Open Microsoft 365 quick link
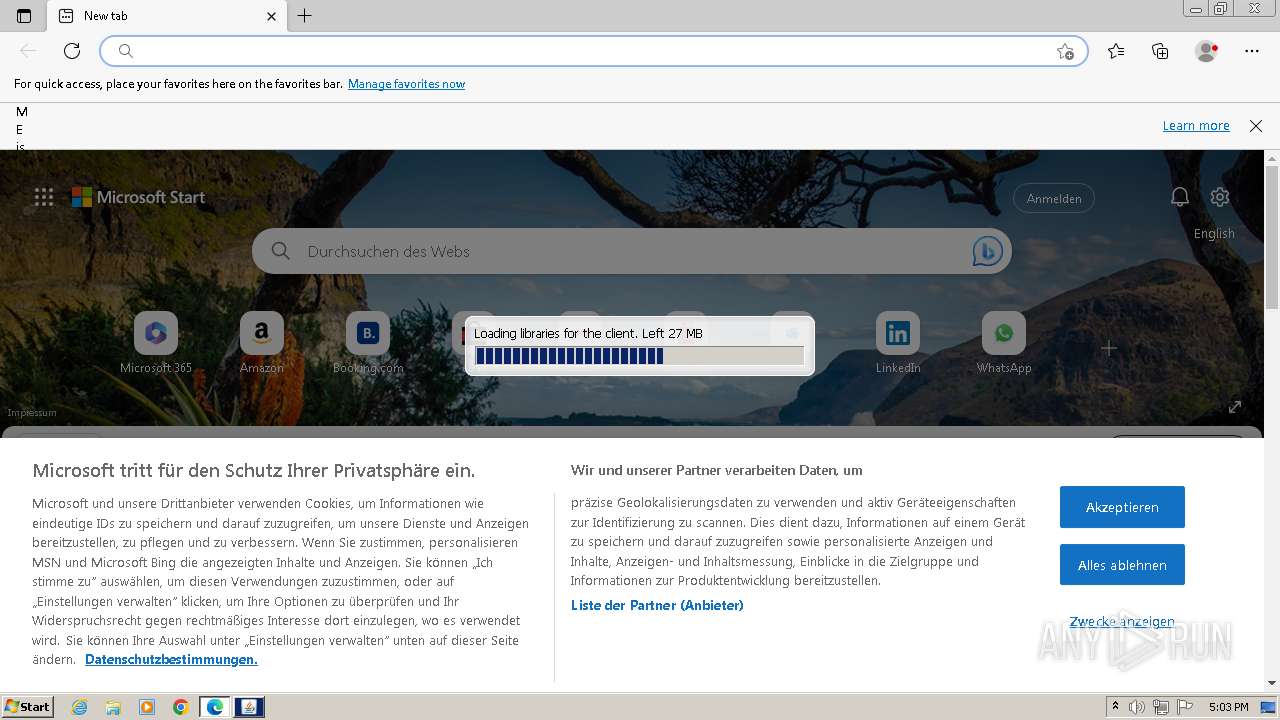 point(156,343)
